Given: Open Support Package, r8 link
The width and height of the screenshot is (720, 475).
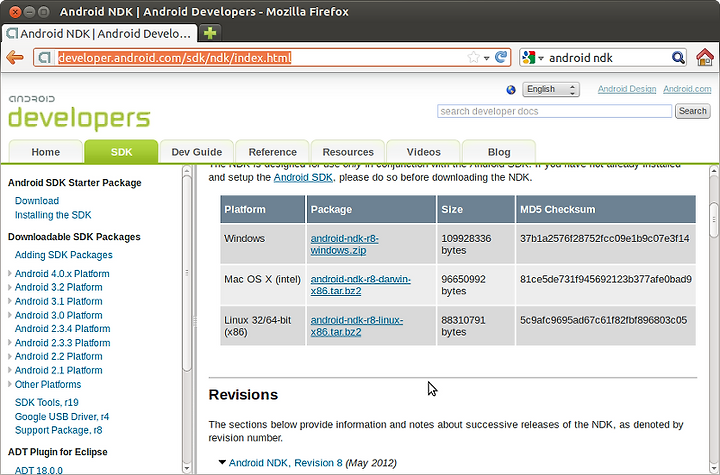Looking at the screenshot, I should click(58, 430).
